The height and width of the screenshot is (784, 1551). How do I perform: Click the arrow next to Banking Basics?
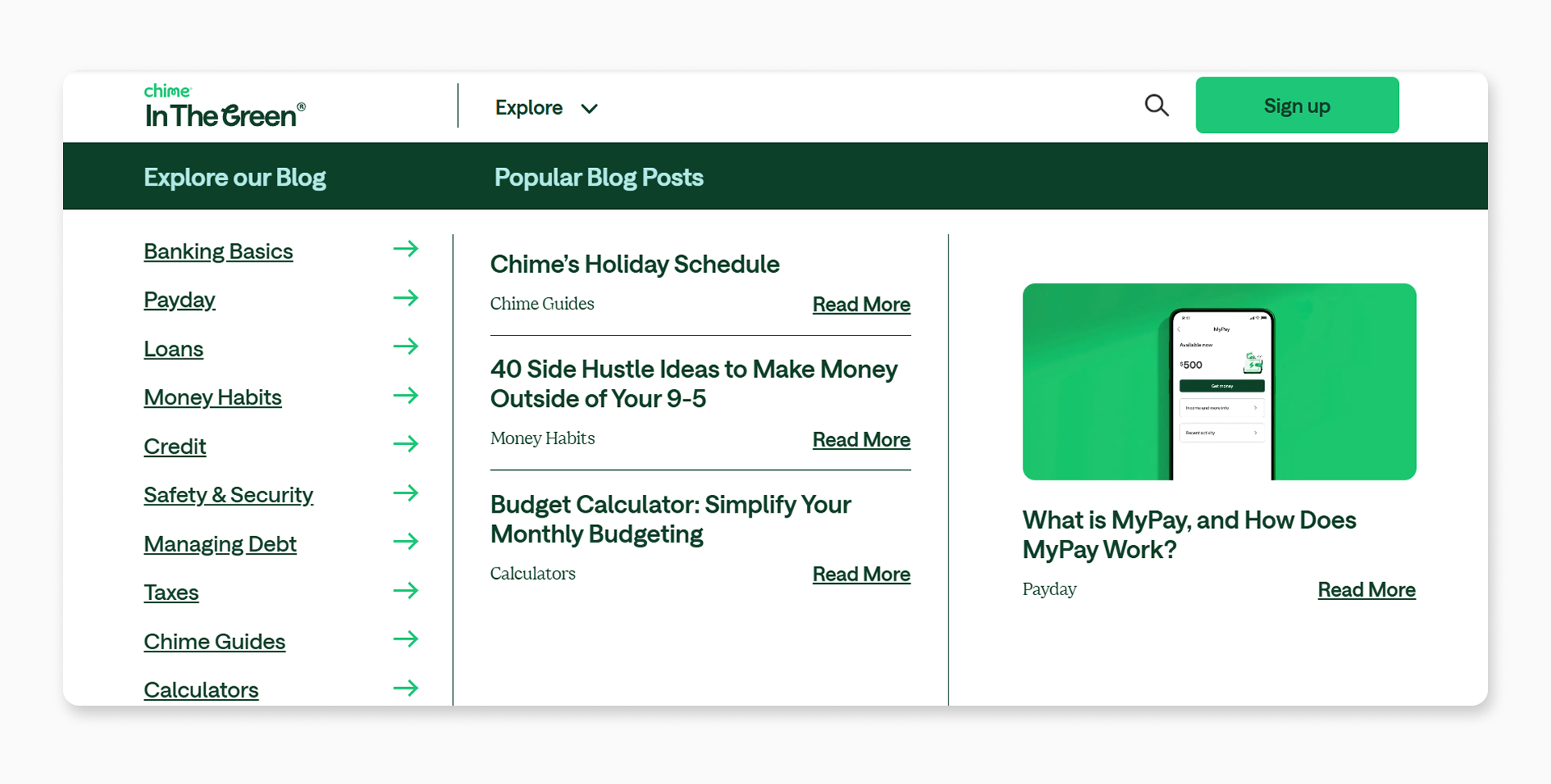(x=406, y=249)
